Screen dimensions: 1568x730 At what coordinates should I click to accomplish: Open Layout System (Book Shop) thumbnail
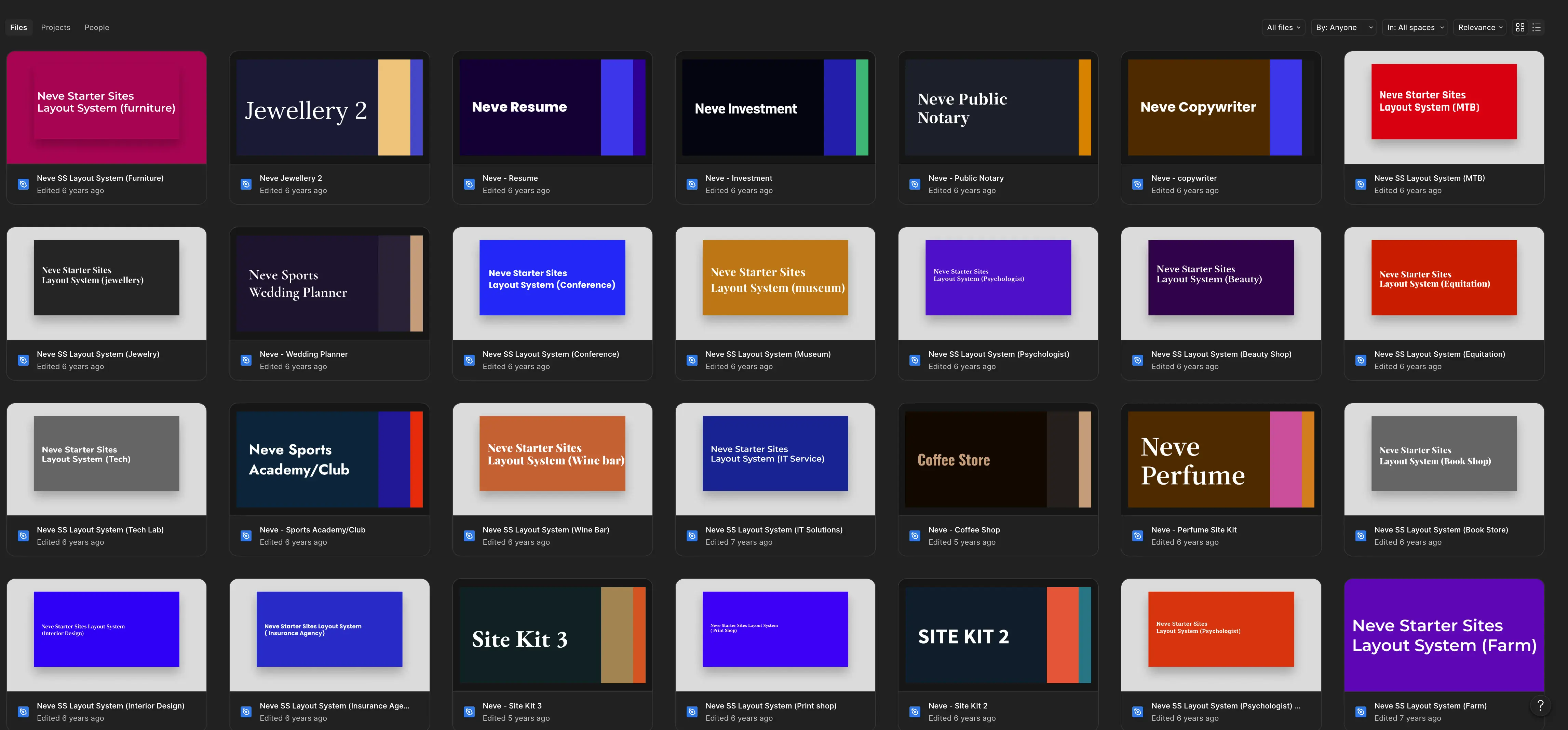[1444, 459]
